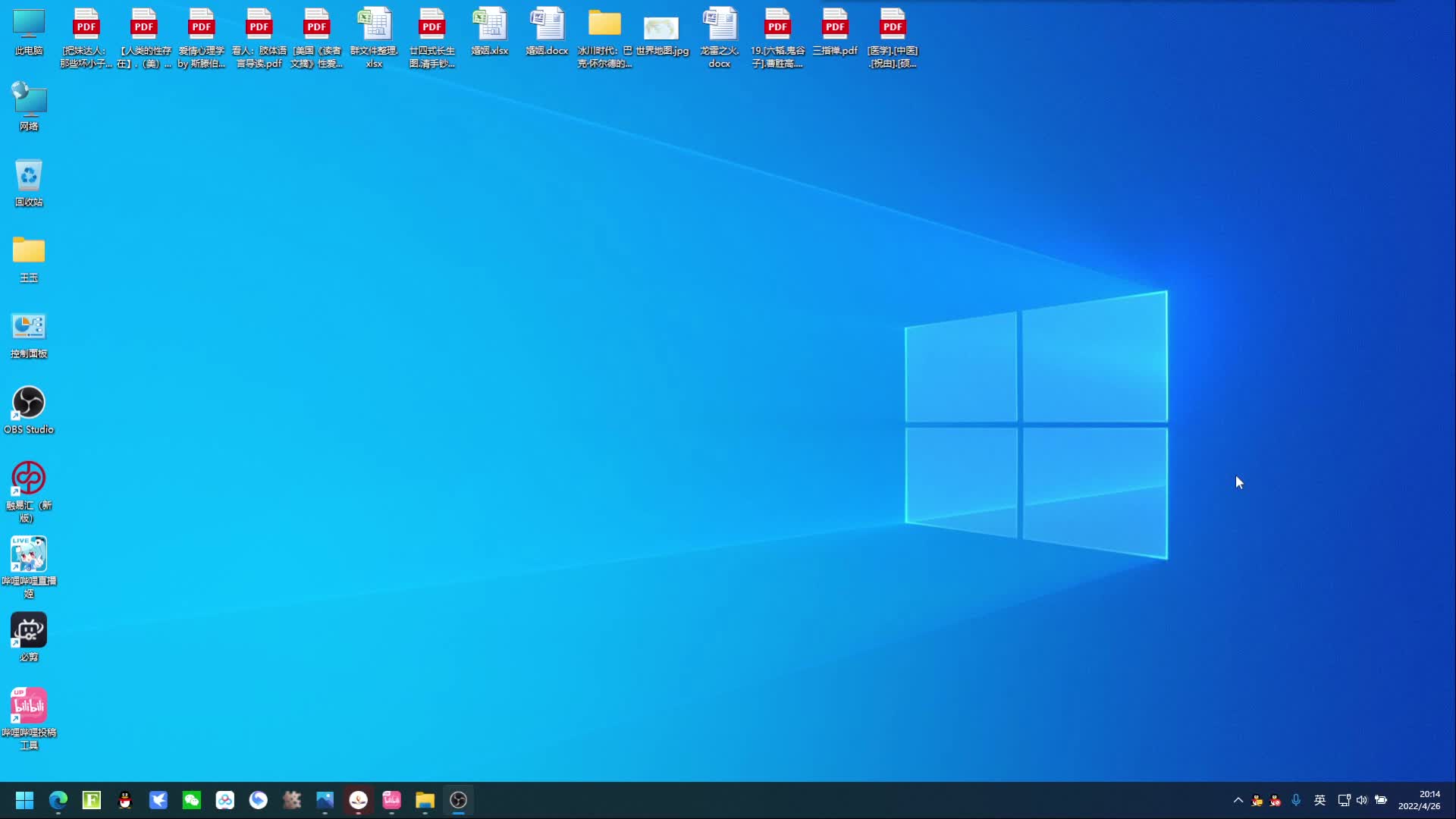Image resolution: width=1456 pixels, height=819 pixels.
Task: Select the 王玉 folder on desktop
Action: click(29, 259)
